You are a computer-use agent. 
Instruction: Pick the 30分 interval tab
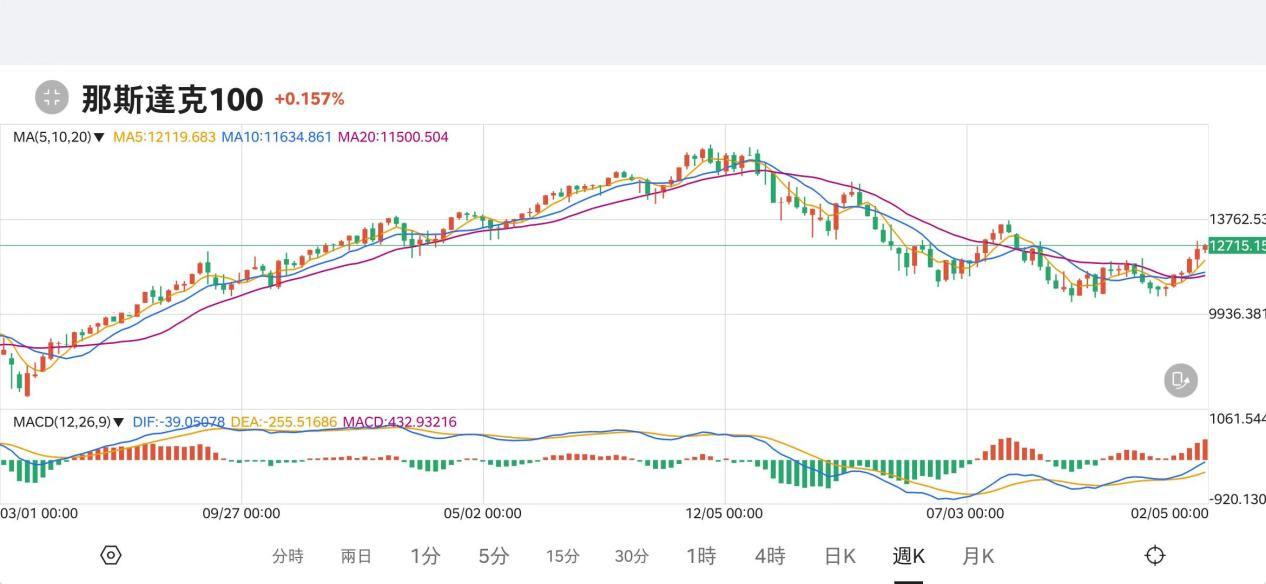pyautogui.click(x=631, y=556)
